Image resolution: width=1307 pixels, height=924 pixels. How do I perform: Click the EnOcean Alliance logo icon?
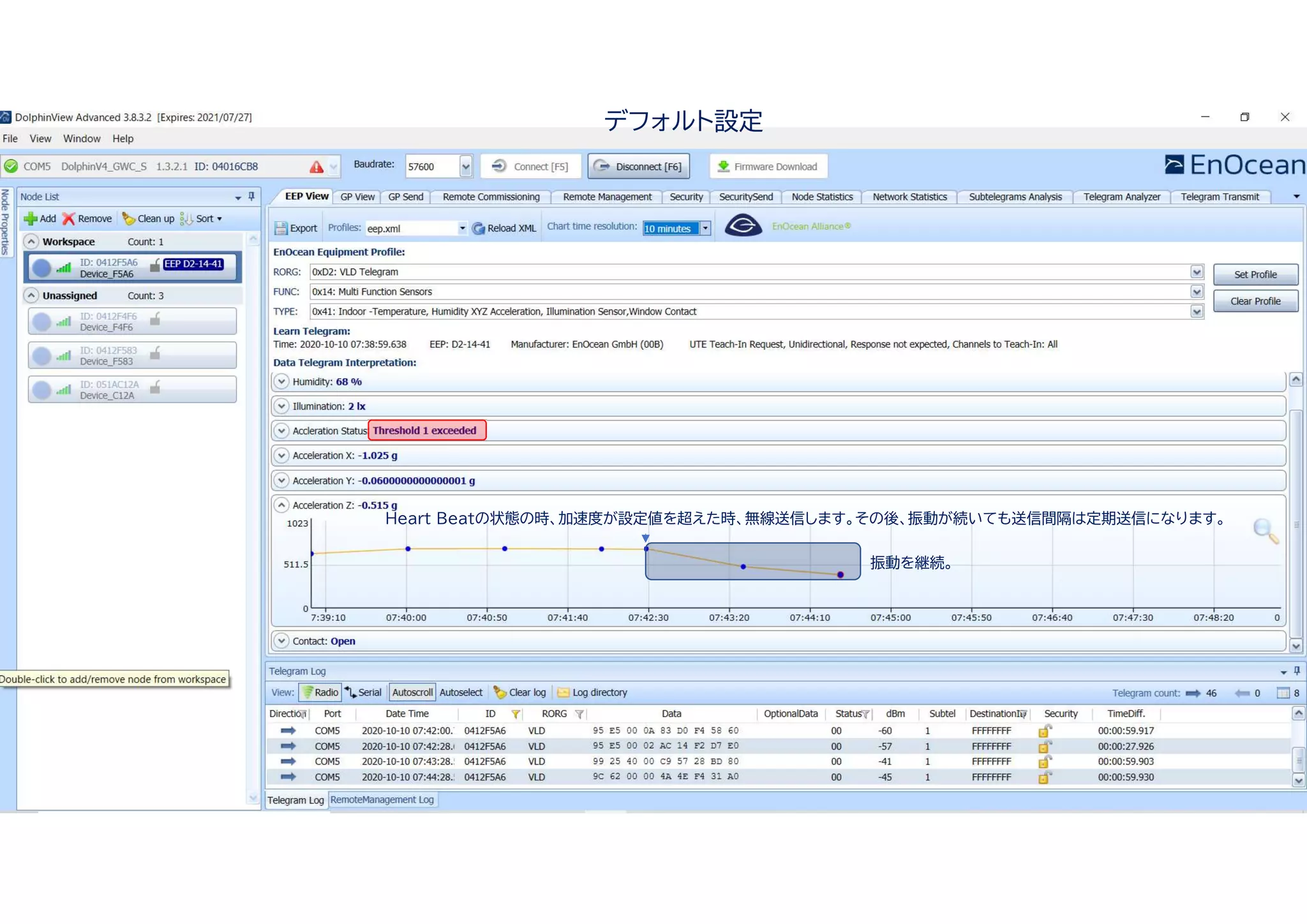[x=743, y=226]
